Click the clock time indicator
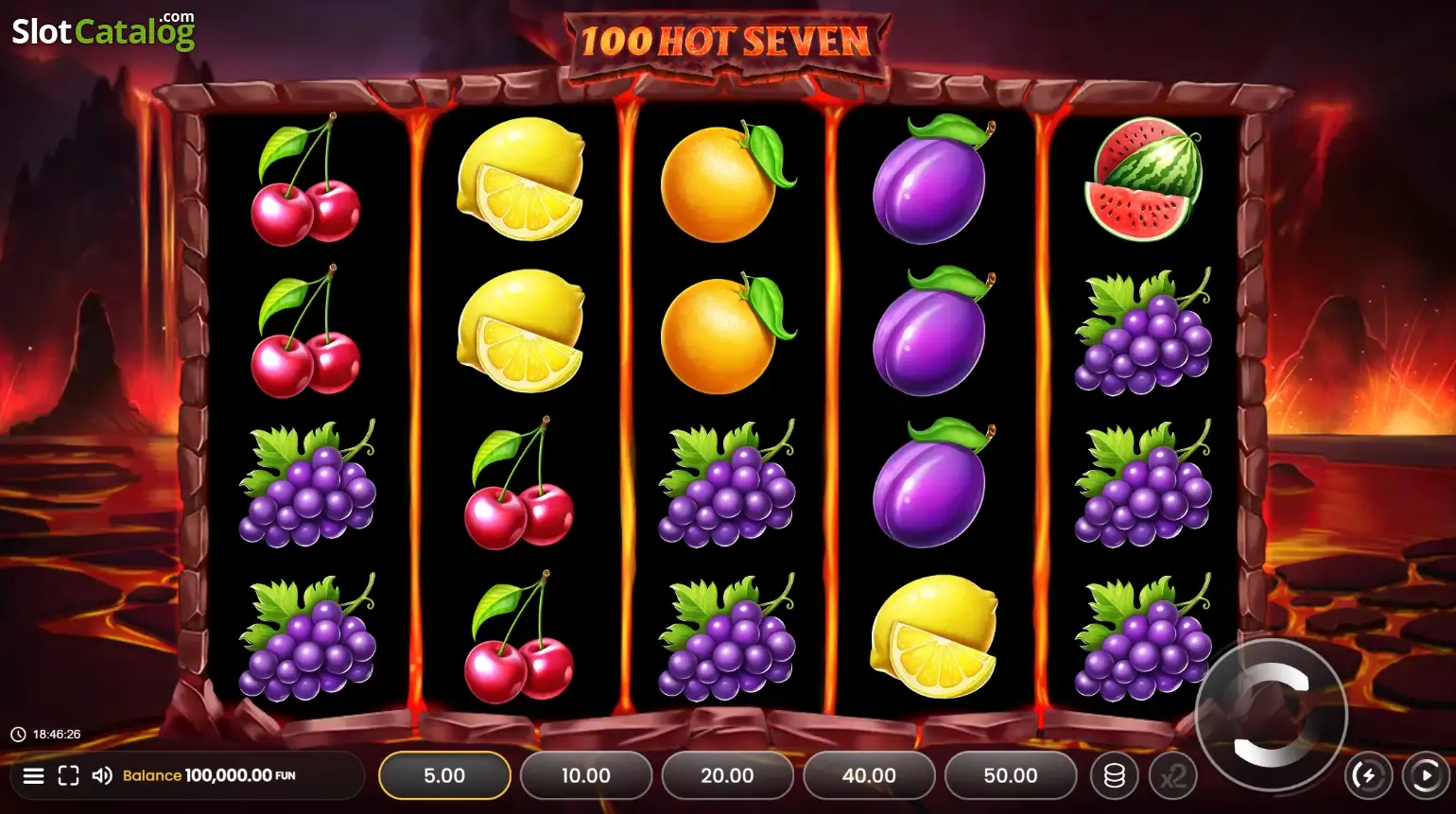The width and height of the screenshot is (1456, 814). [x=45, y=735]
